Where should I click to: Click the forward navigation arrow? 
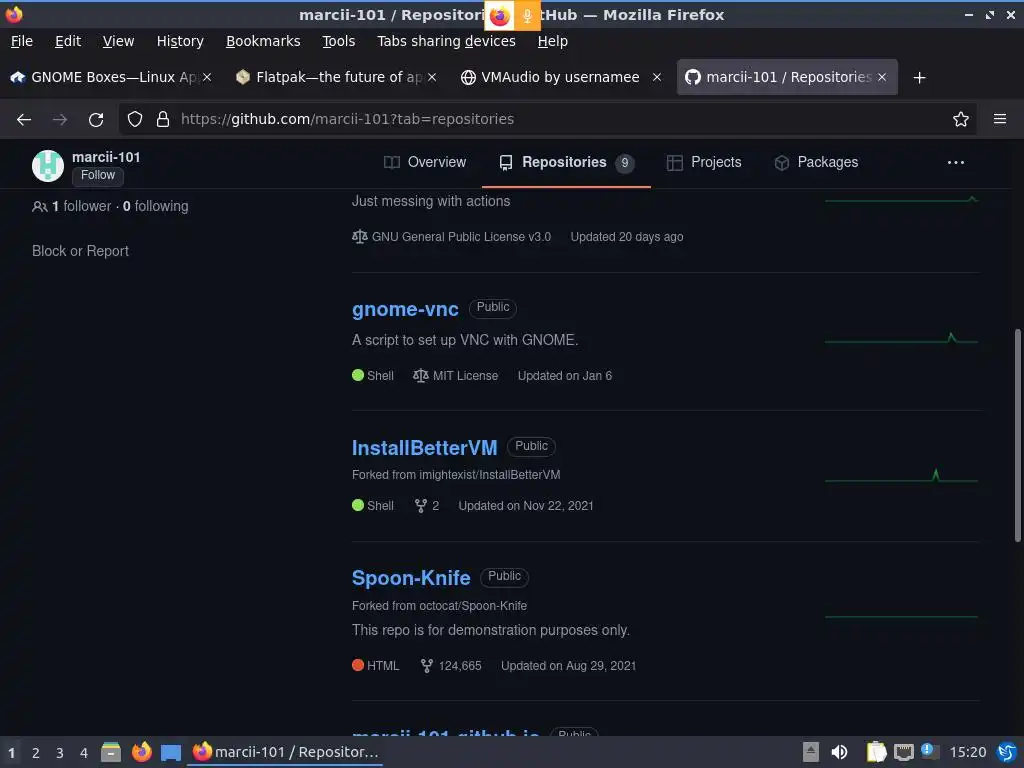pos(60,120)
